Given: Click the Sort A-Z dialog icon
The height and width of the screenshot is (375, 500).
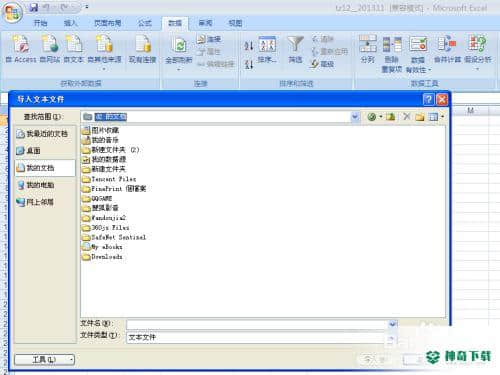Looking at the screenshot, I should (x=267, y=44).
